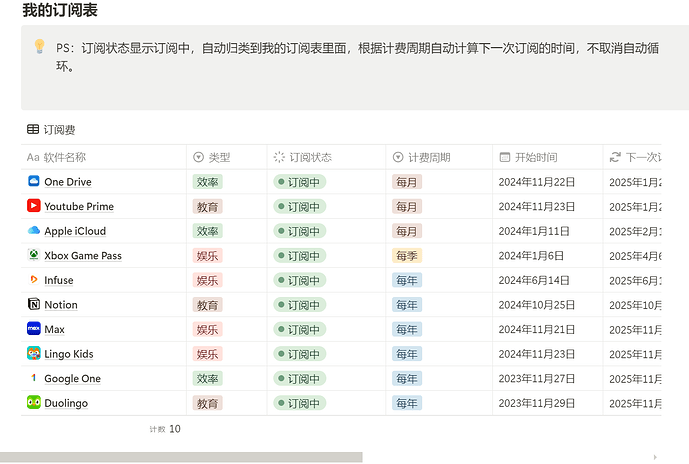Click Apple iCloud's 每月 billing tag
The height and width of the screenshot is (464, 689).
[407, 231]
